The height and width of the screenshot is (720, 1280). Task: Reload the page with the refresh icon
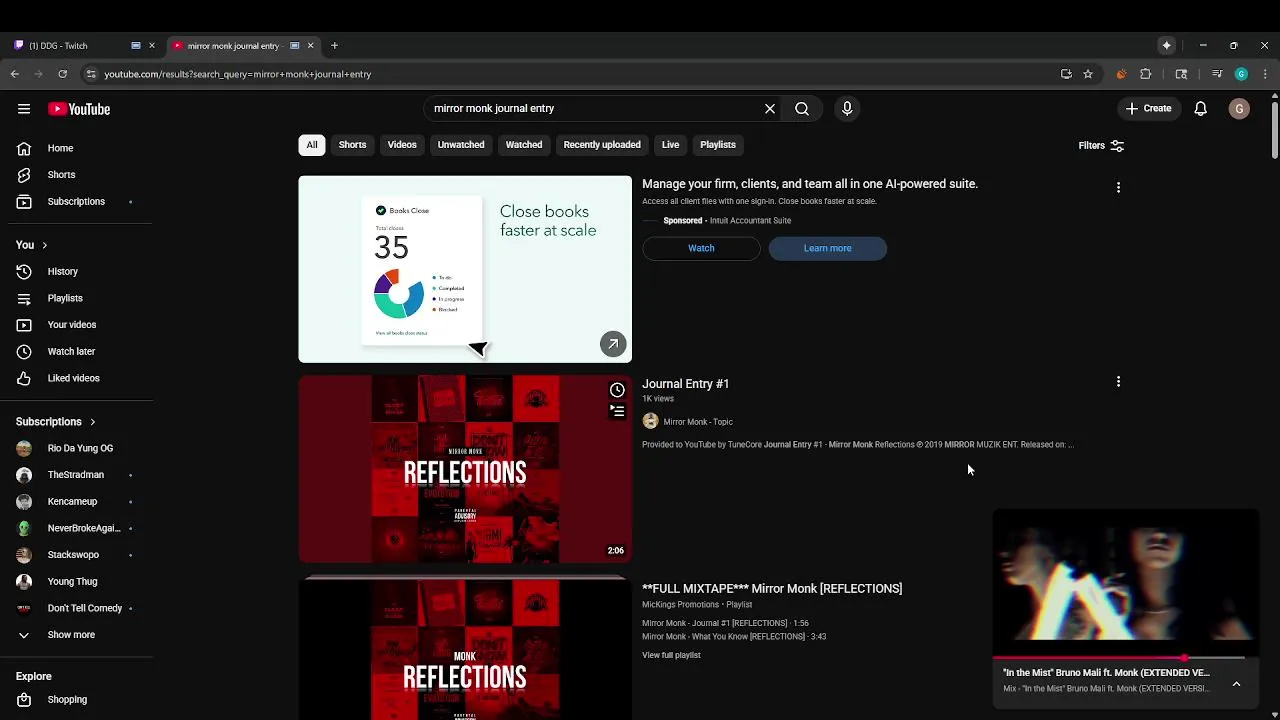click(62, 74)
